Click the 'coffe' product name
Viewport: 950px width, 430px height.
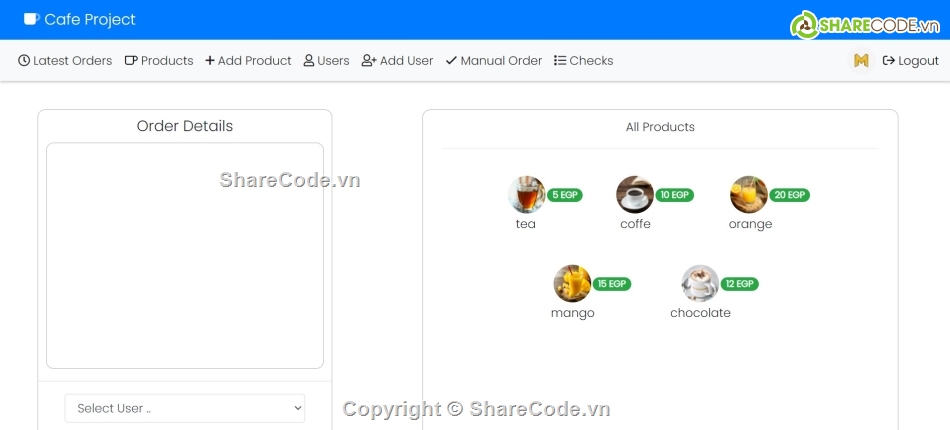coord(635,224)
